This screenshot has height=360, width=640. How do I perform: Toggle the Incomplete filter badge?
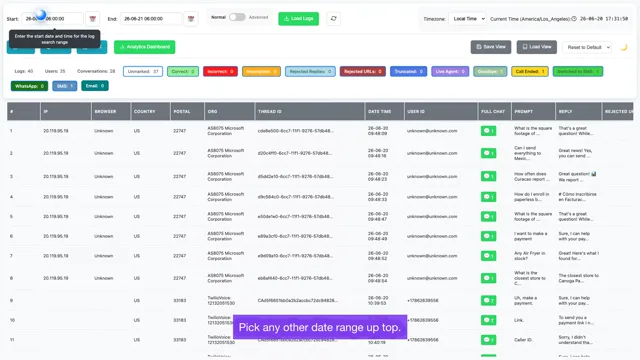[261, 71]
